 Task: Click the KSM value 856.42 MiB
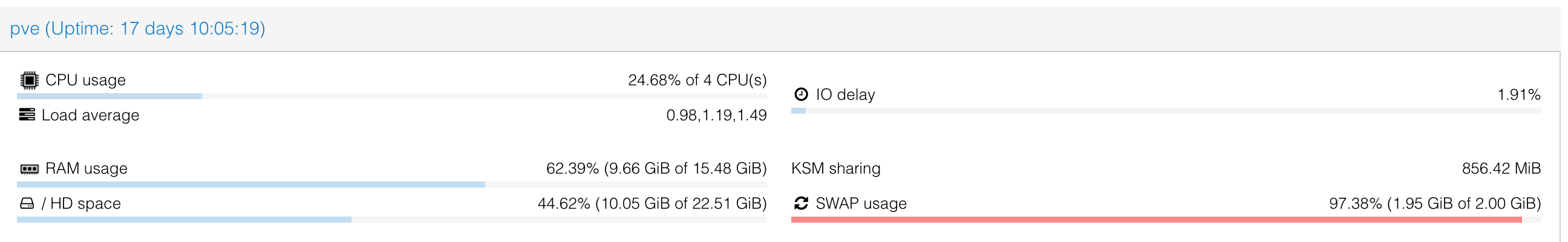(1501, 168)
